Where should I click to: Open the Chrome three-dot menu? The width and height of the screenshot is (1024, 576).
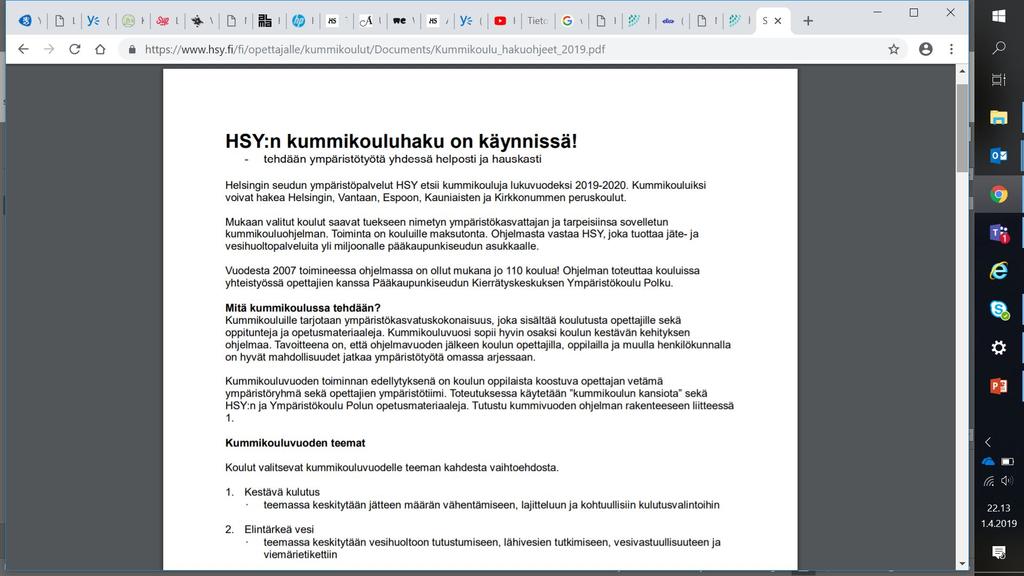pos(952,49)
